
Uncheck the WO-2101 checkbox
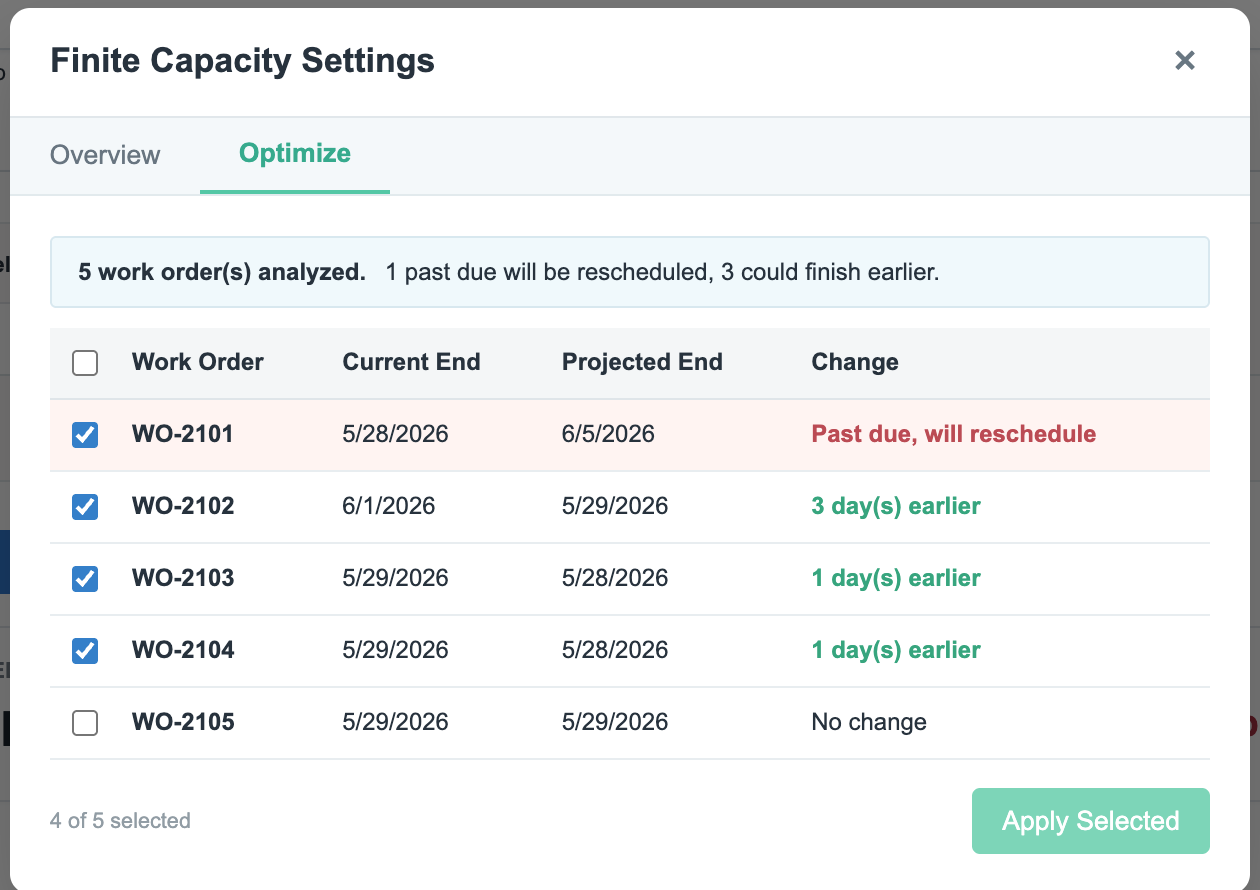click(x=85, y=435)
